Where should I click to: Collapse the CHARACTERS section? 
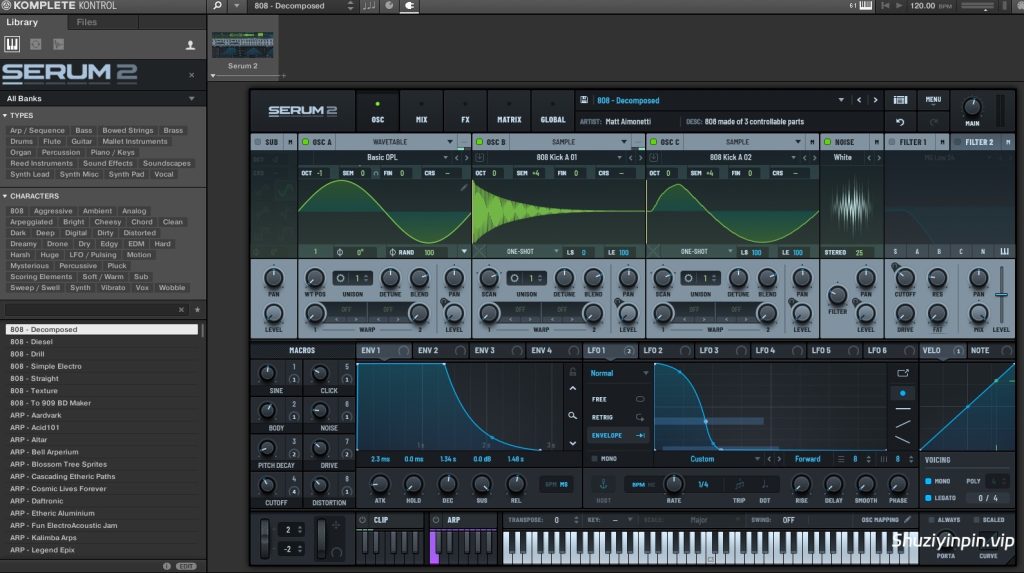click(x=5, y=196)
